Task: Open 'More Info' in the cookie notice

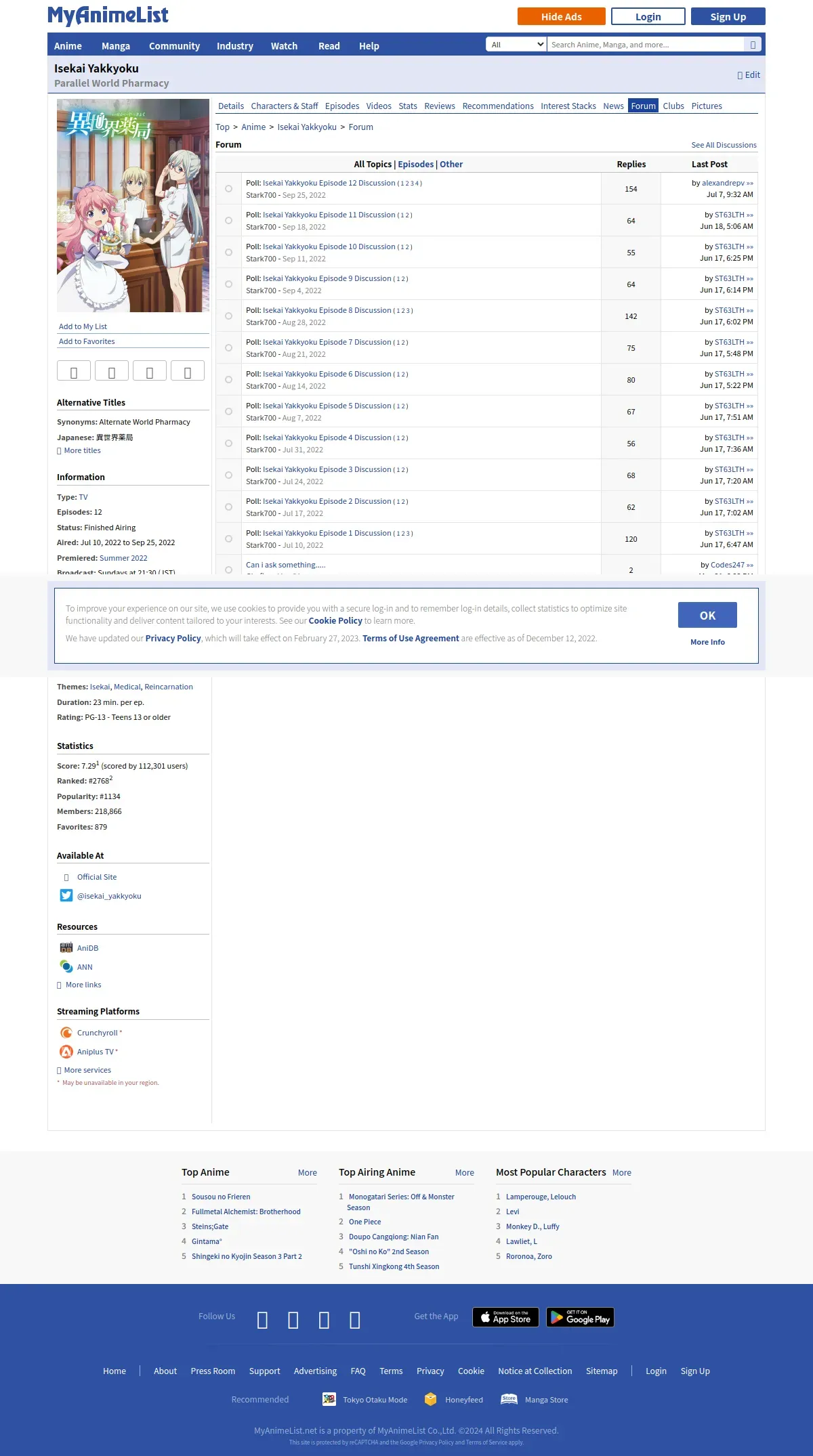Action: 707,642
